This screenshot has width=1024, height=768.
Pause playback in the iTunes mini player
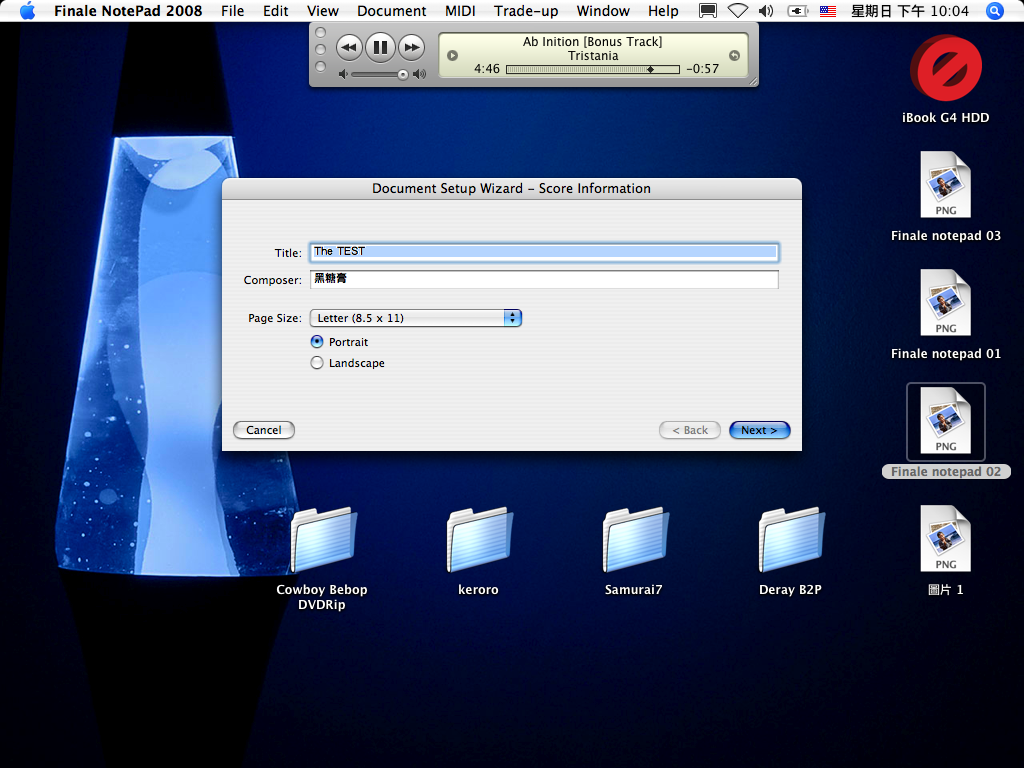[380, 47]
